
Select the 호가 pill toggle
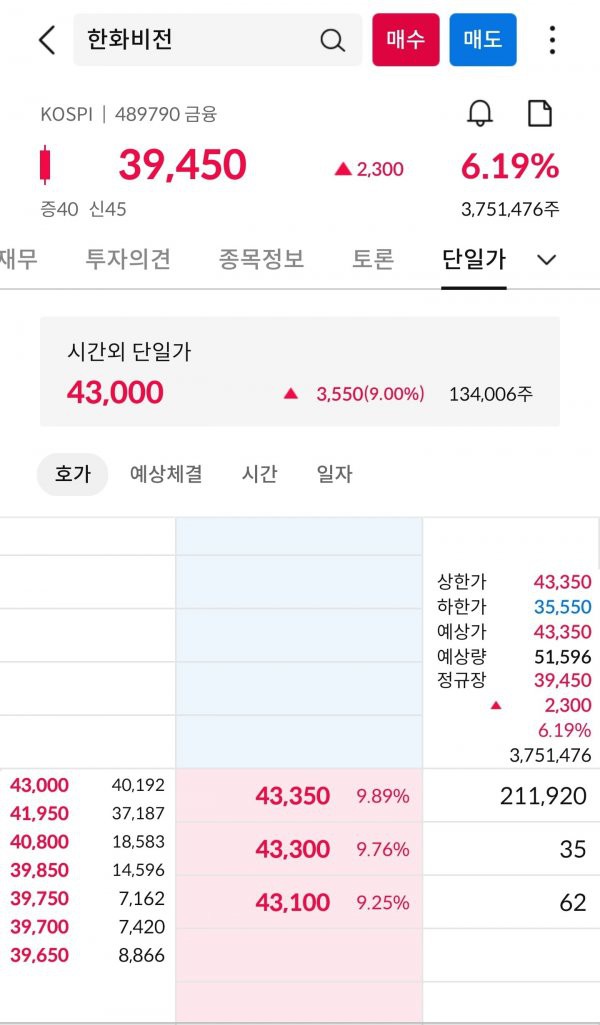pos(73,474)
